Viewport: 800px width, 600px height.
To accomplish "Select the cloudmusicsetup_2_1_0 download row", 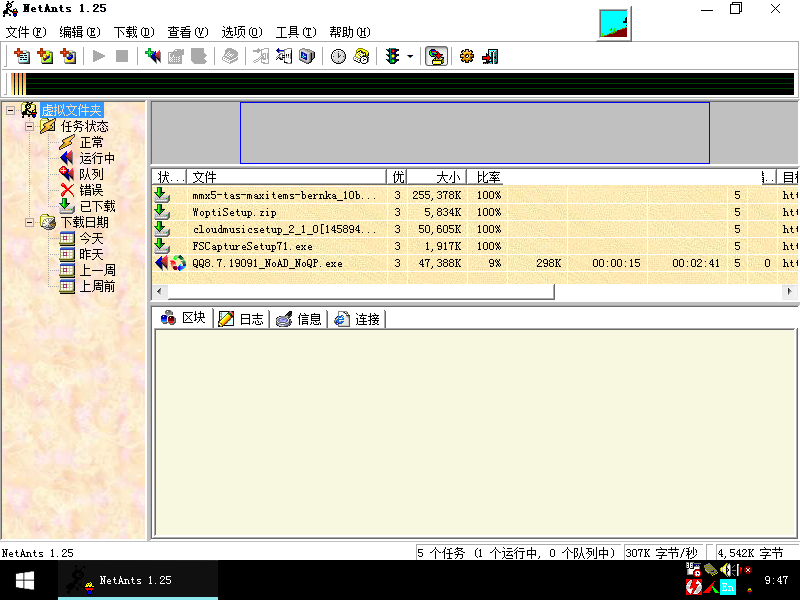I will 475,229.
